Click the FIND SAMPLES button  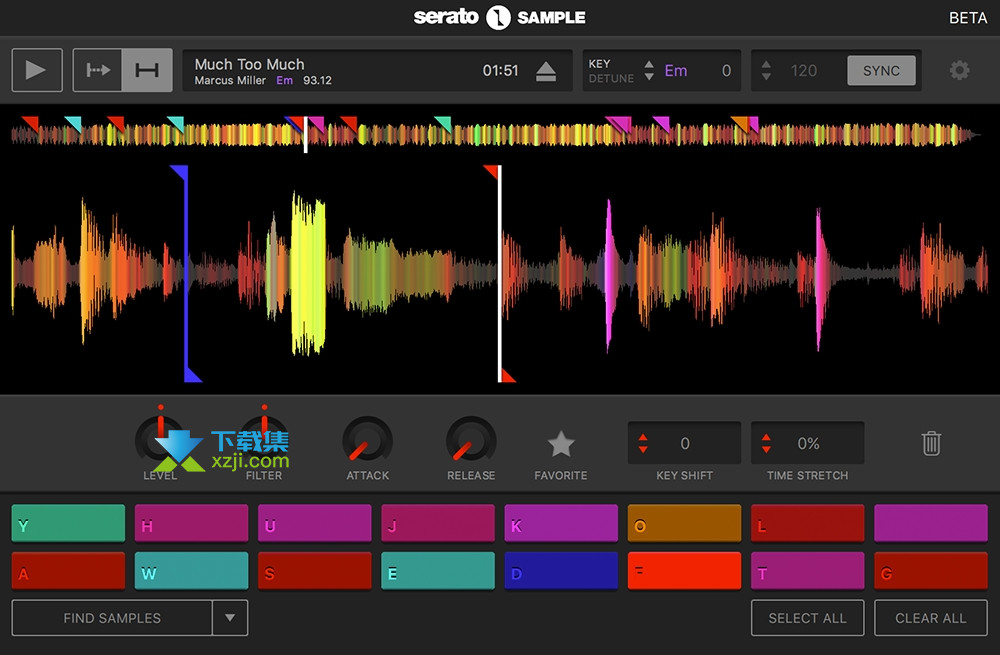coord(112,617)
